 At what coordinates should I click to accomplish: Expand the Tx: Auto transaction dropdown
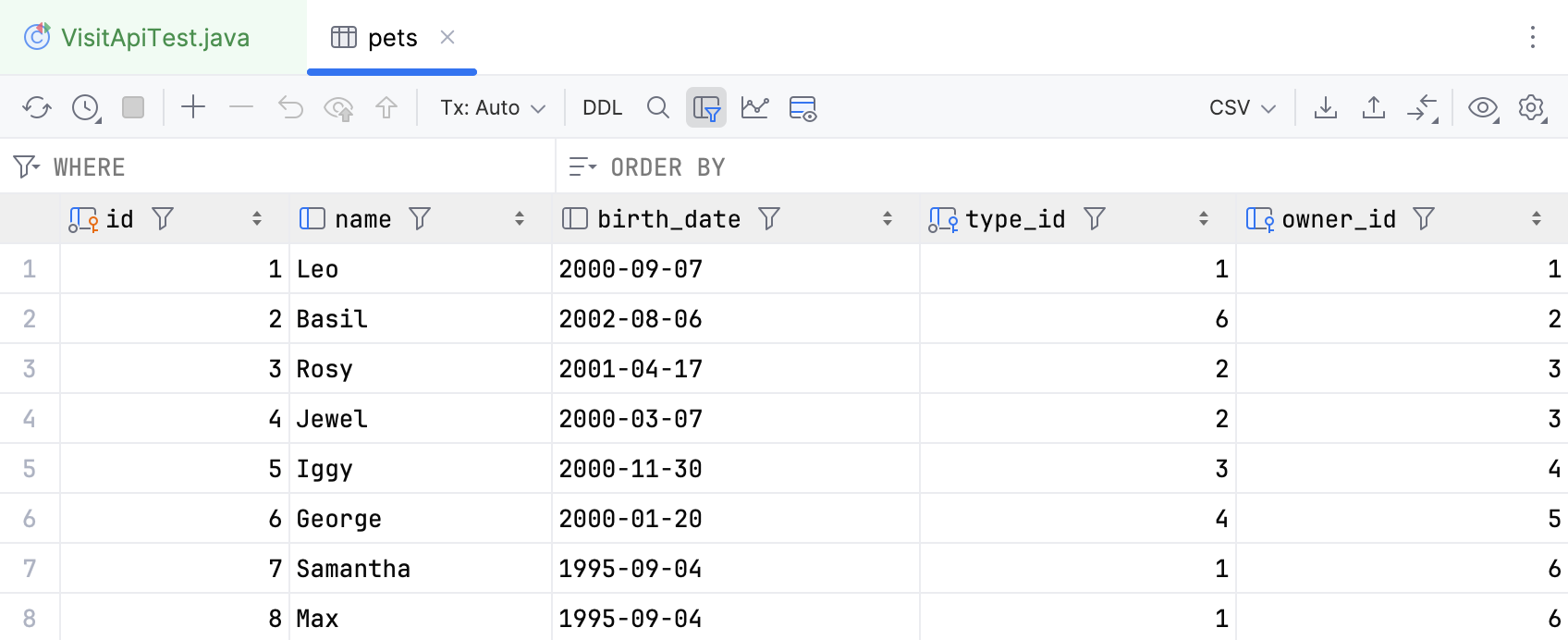(x=492, y=107)
